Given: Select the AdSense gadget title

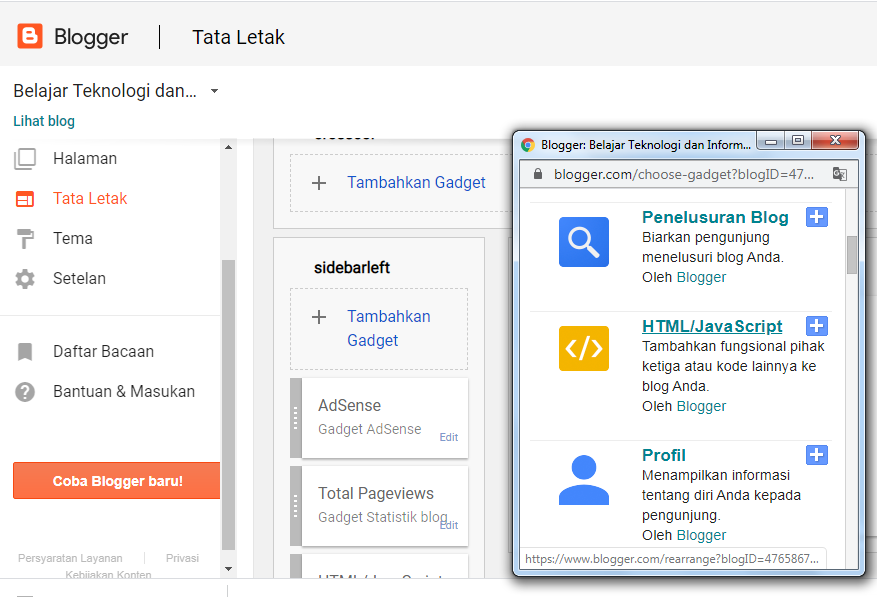Looking at the screenshot, I should (x=350, y=405).
